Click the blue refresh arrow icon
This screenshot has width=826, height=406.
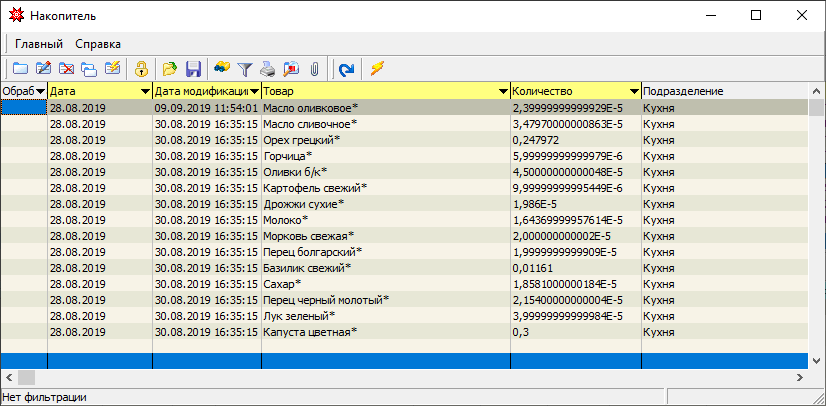pos(346,69)
